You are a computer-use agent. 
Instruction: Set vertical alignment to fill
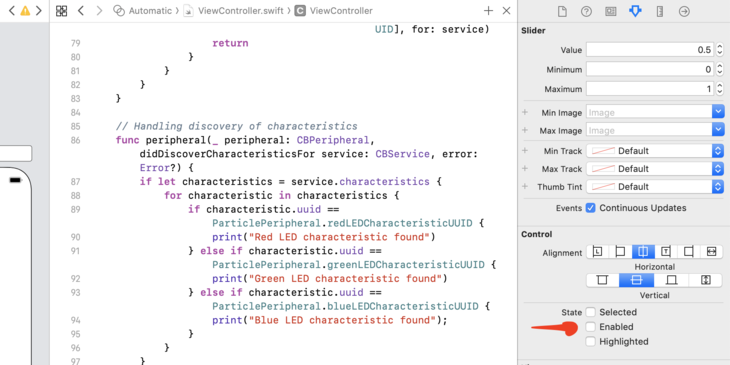[x=706, y=280]
